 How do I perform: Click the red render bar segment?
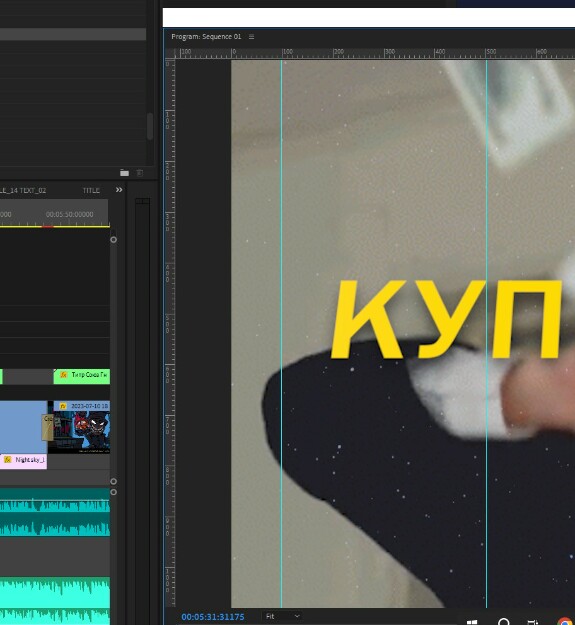click(x=48, y=226)
